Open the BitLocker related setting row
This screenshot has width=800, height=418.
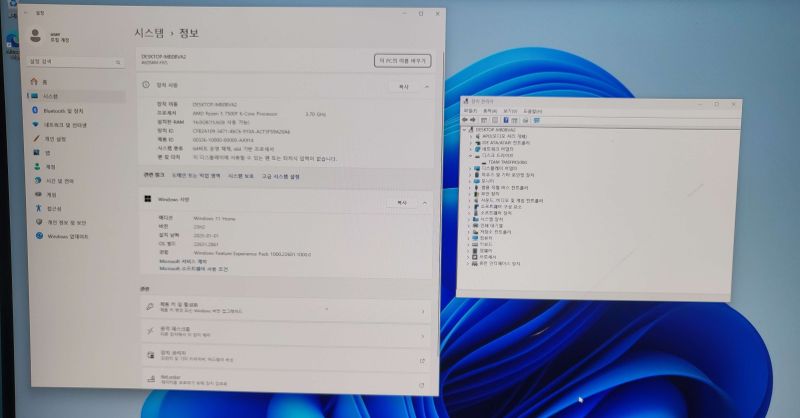pyautogui.click(x=285, y=380)
